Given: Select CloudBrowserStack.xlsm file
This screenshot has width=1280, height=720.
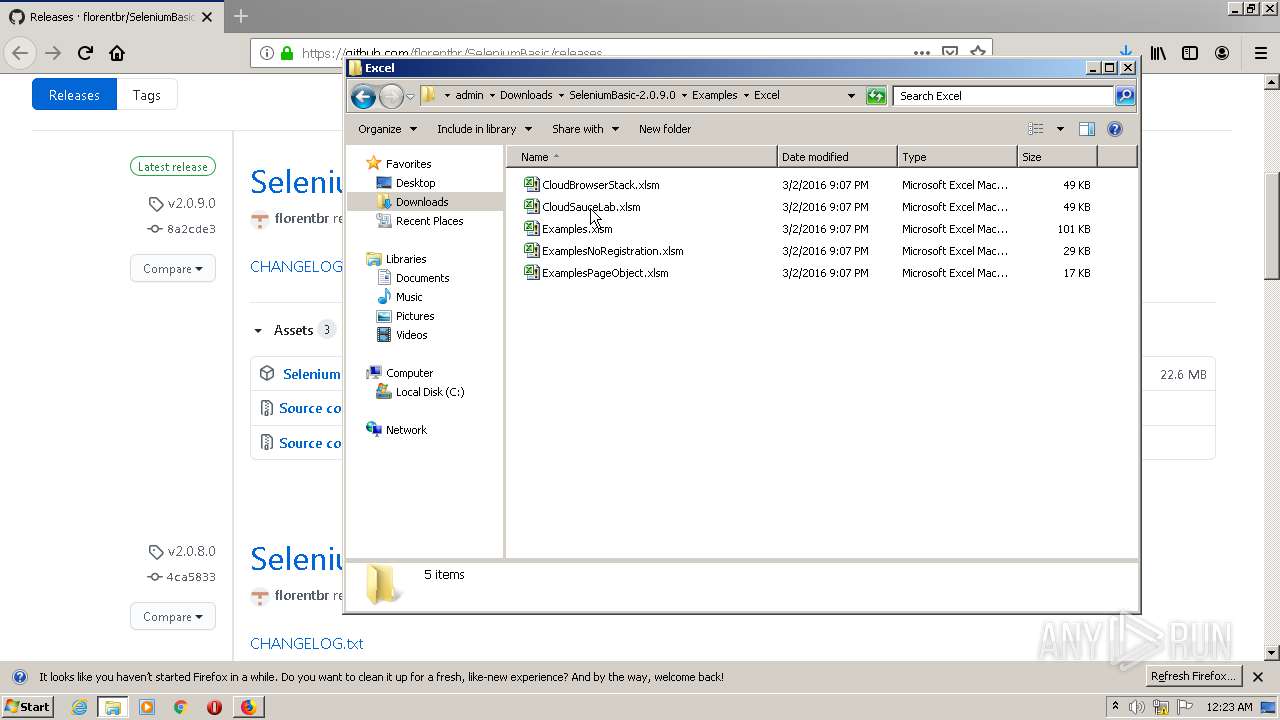Looking at the screenshot, I should click(x=600, y=185).
